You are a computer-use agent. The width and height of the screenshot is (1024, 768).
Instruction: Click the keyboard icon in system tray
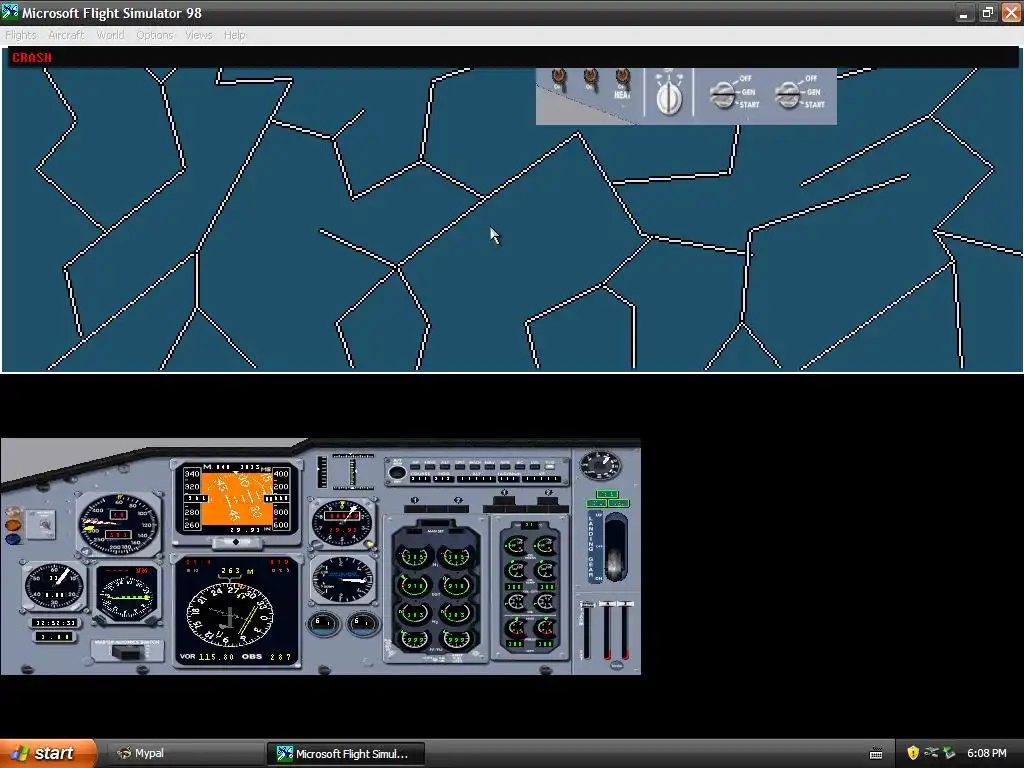(x=876, y=754)
